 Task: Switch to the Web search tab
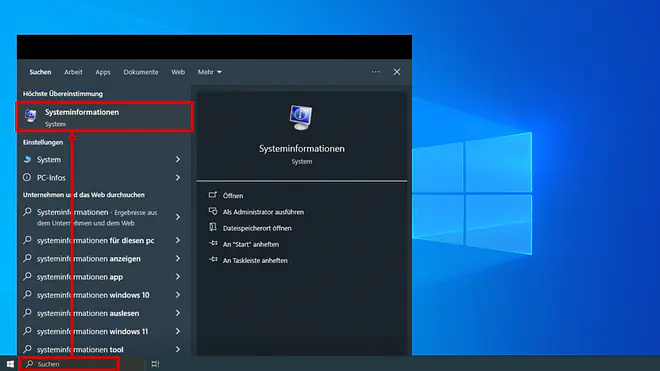point(178,72)
